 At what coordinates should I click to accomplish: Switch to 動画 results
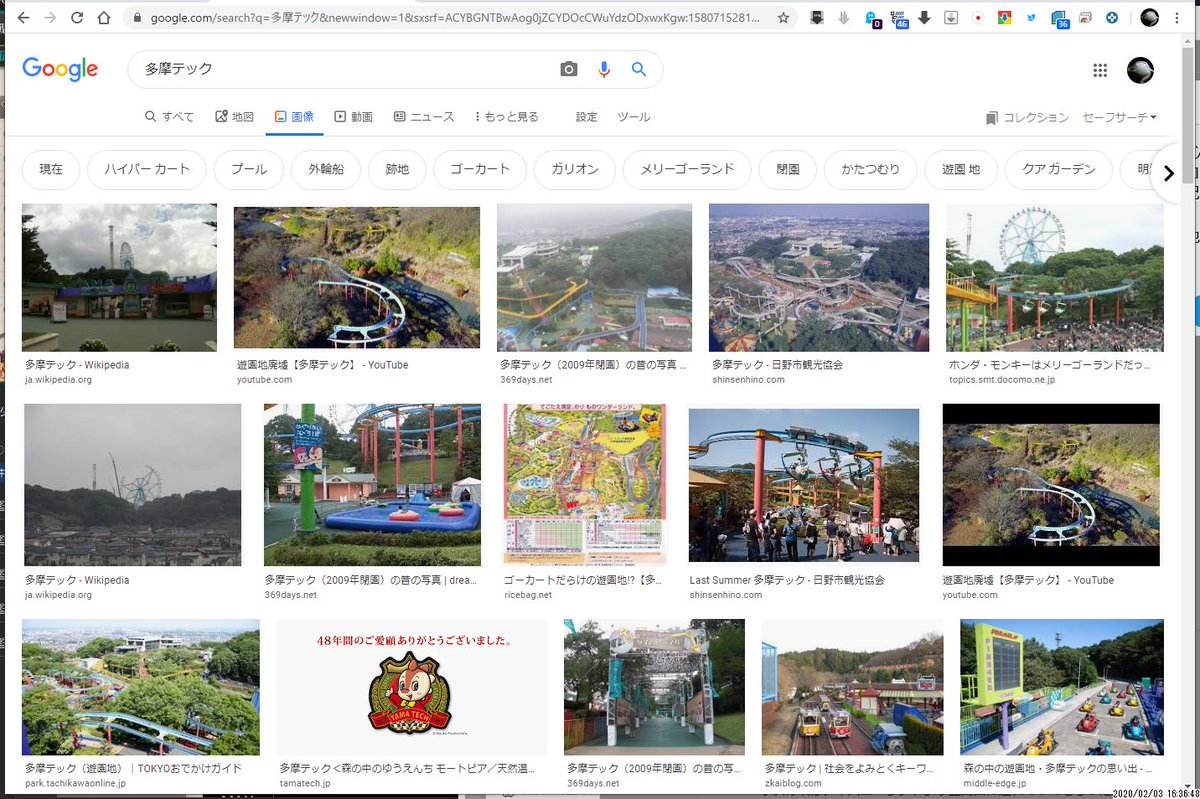(353, 117)
